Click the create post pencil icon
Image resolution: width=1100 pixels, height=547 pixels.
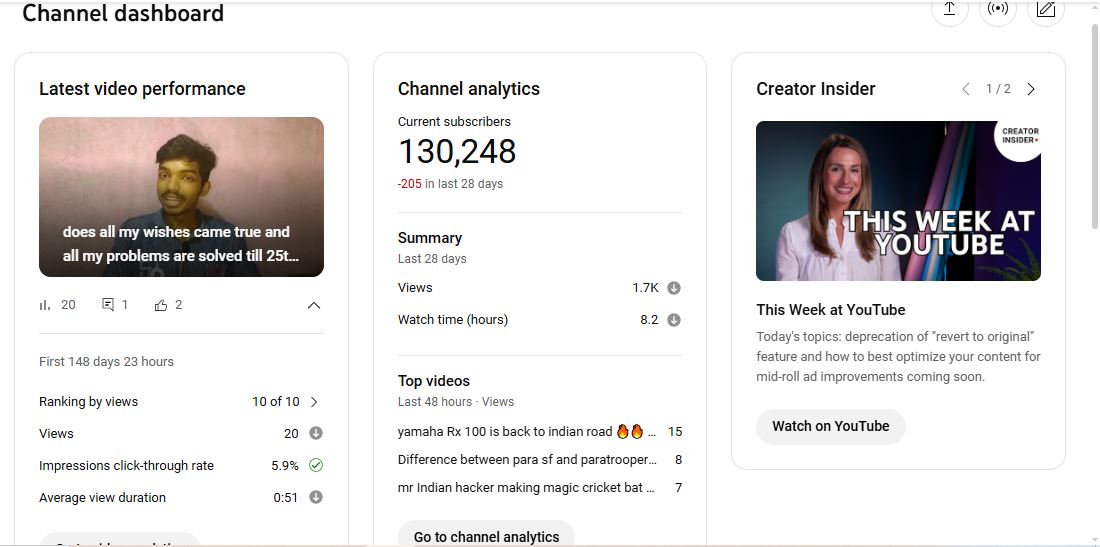[1045, 9]
